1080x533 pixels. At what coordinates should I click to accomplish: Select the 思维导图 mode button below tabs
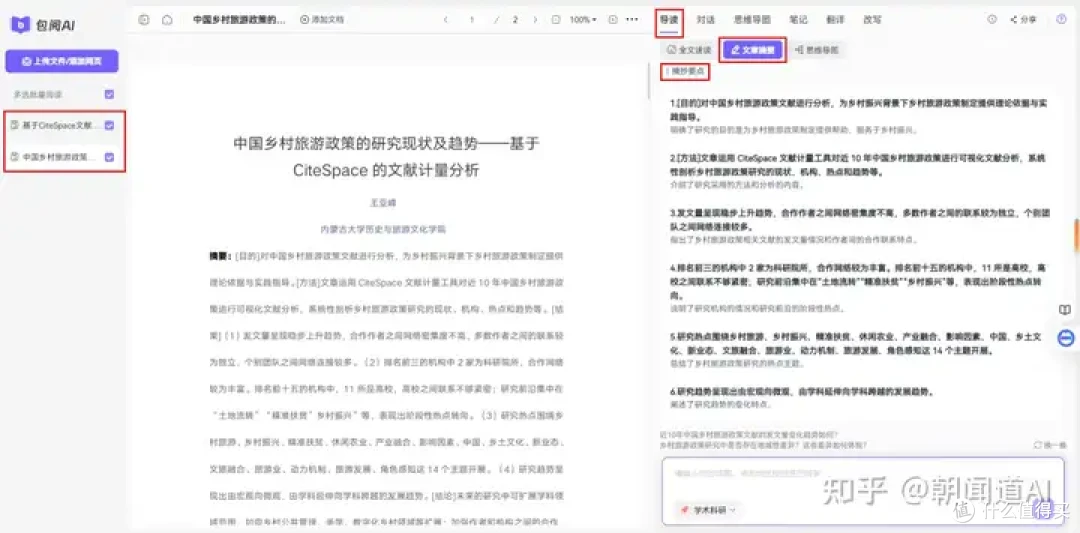(x=816, y=50)
